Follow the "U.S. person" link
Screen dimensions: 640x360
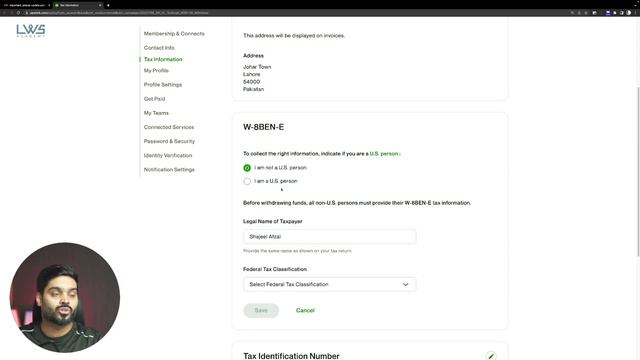point(384,154)
